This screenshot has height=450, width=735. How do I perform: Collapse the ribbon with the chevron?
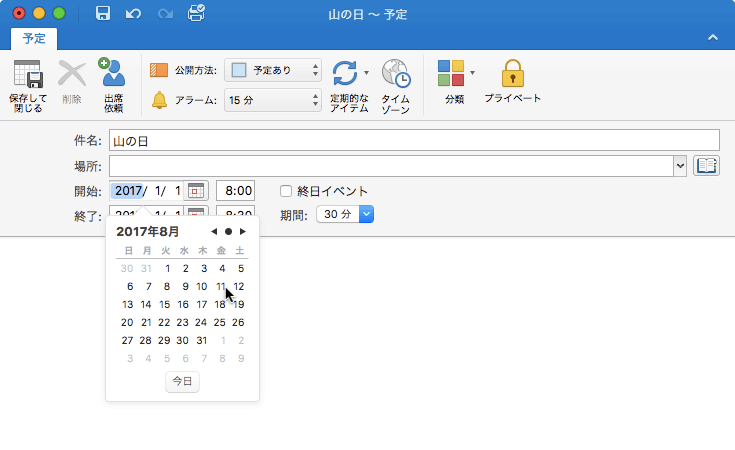point(713,38)
